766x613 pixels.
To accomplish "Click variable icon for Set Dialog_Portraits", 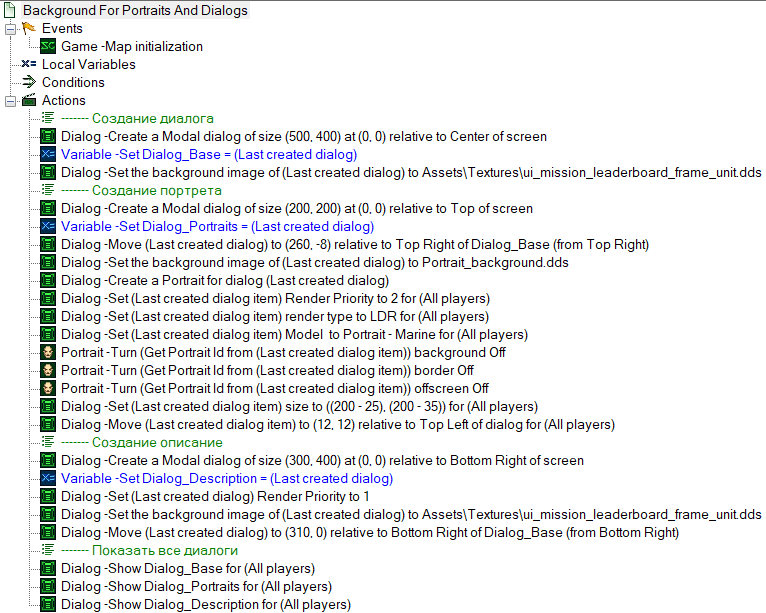I will (x=47, y=226).
